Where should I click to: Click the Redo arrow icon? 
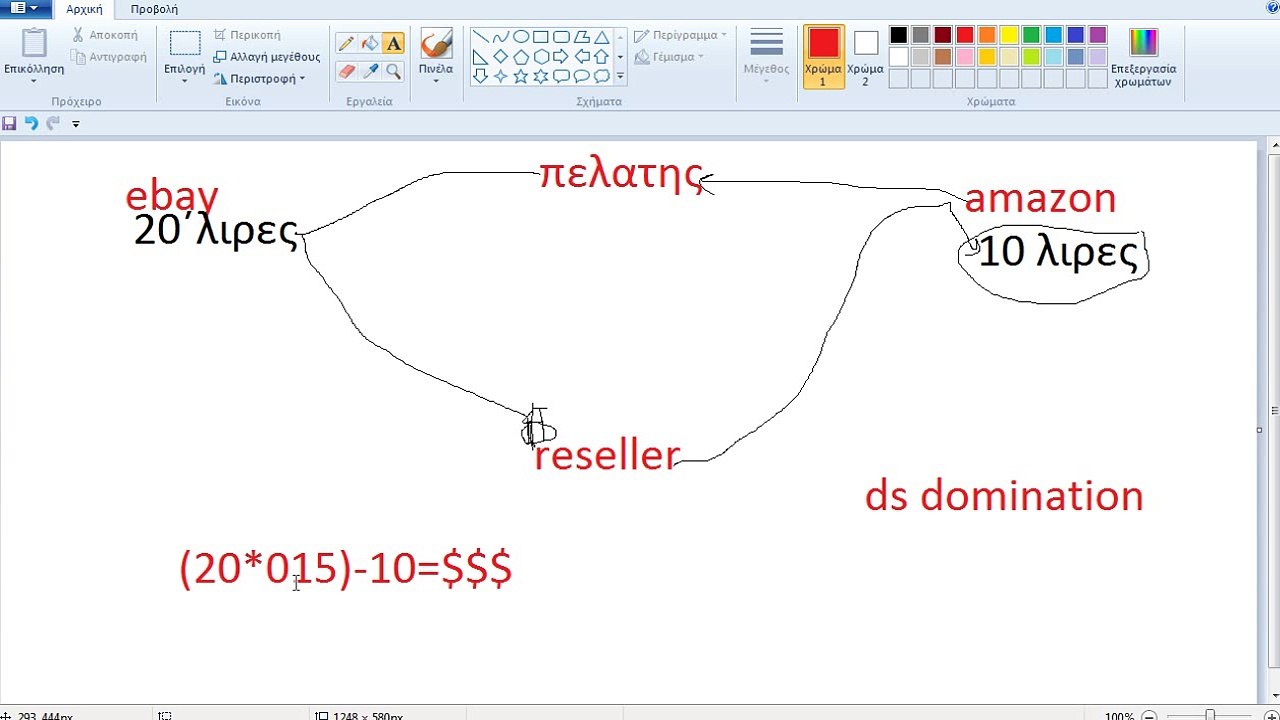tap(53, 123)
